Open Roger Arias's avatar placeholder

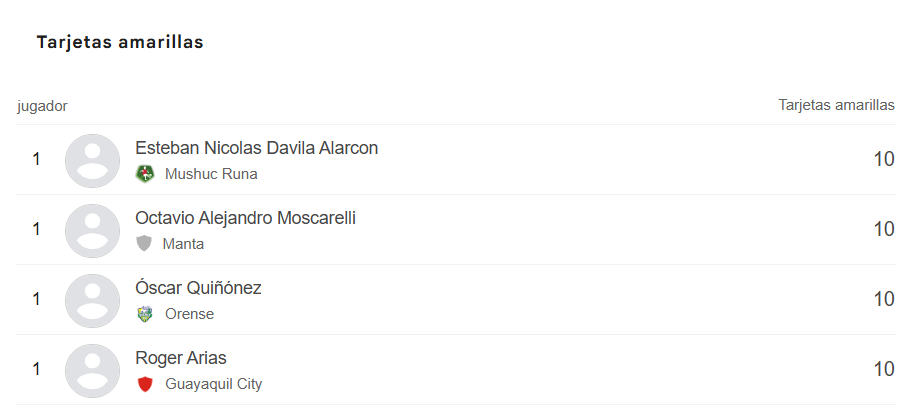click(92, 370)
